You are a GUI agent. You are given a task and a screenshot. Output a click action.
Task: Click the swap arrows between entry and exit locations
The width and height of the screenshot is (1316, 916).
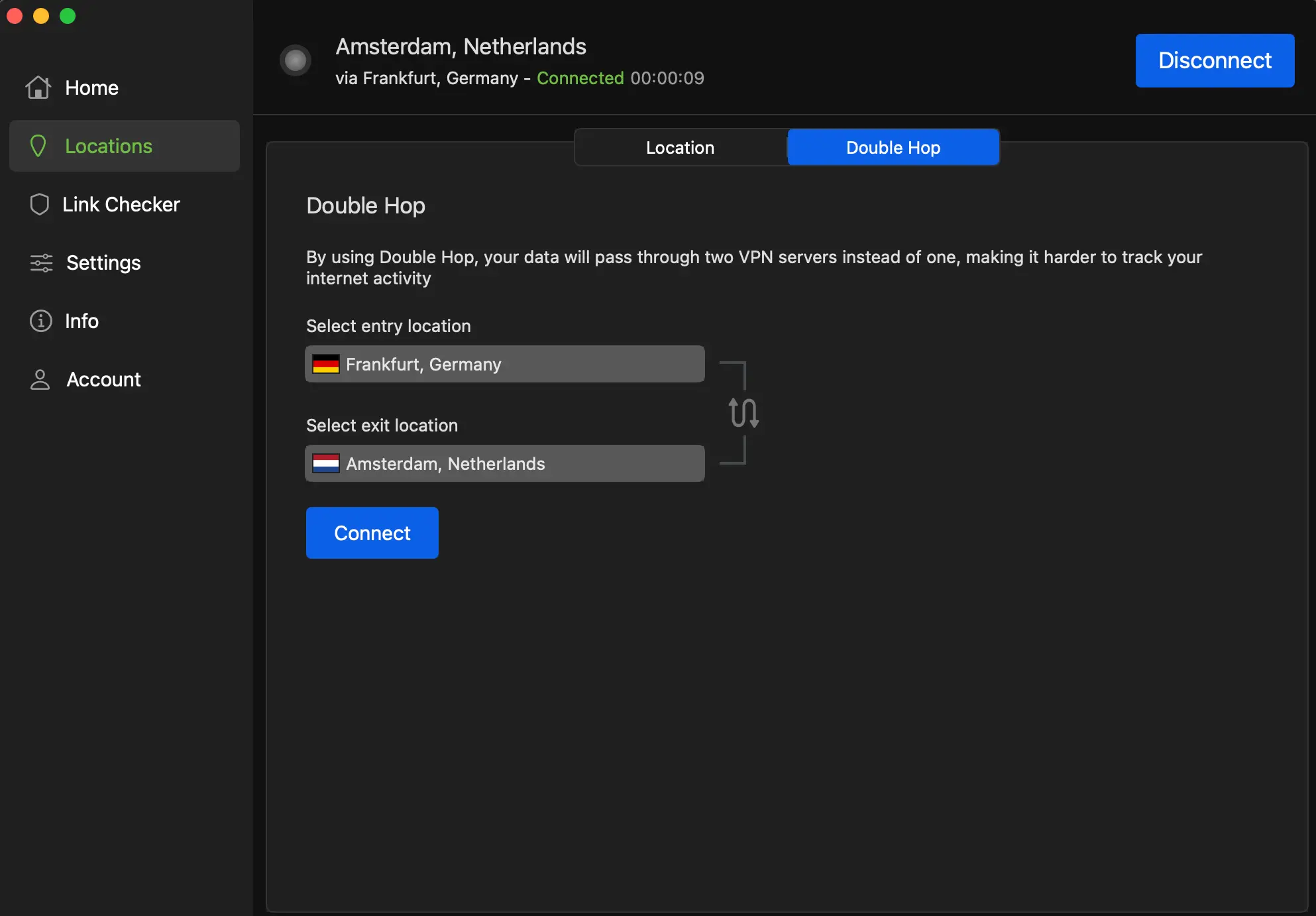point(743,412)
